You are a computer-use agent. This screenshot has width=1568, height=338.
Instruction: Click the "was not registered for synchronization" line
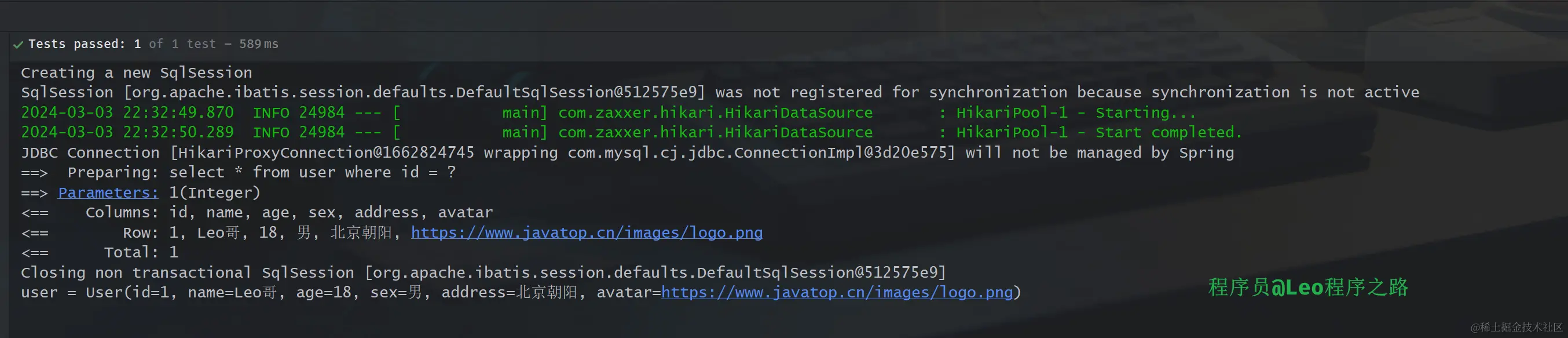(x=720, y=93)
